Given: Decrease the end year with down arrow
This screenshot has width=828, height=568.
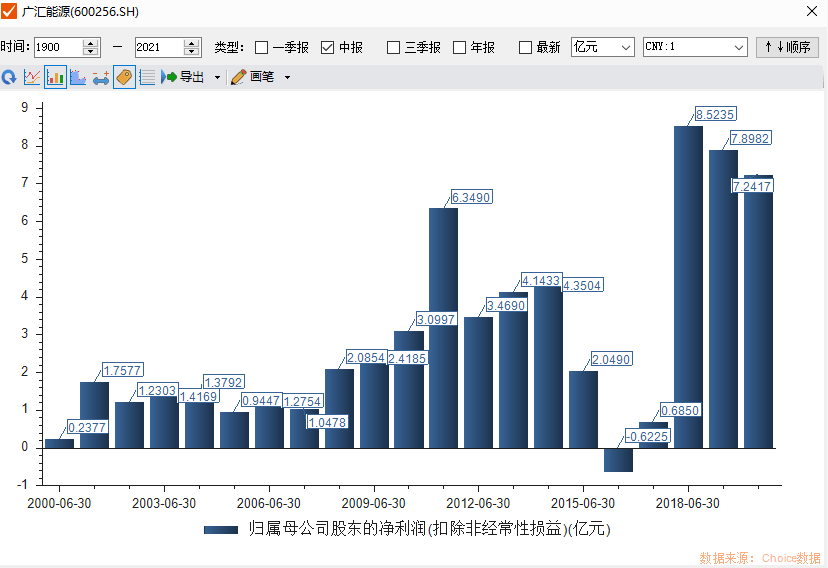Looking at the screenshot, I should pyautogui.click(x=192, y=52).
